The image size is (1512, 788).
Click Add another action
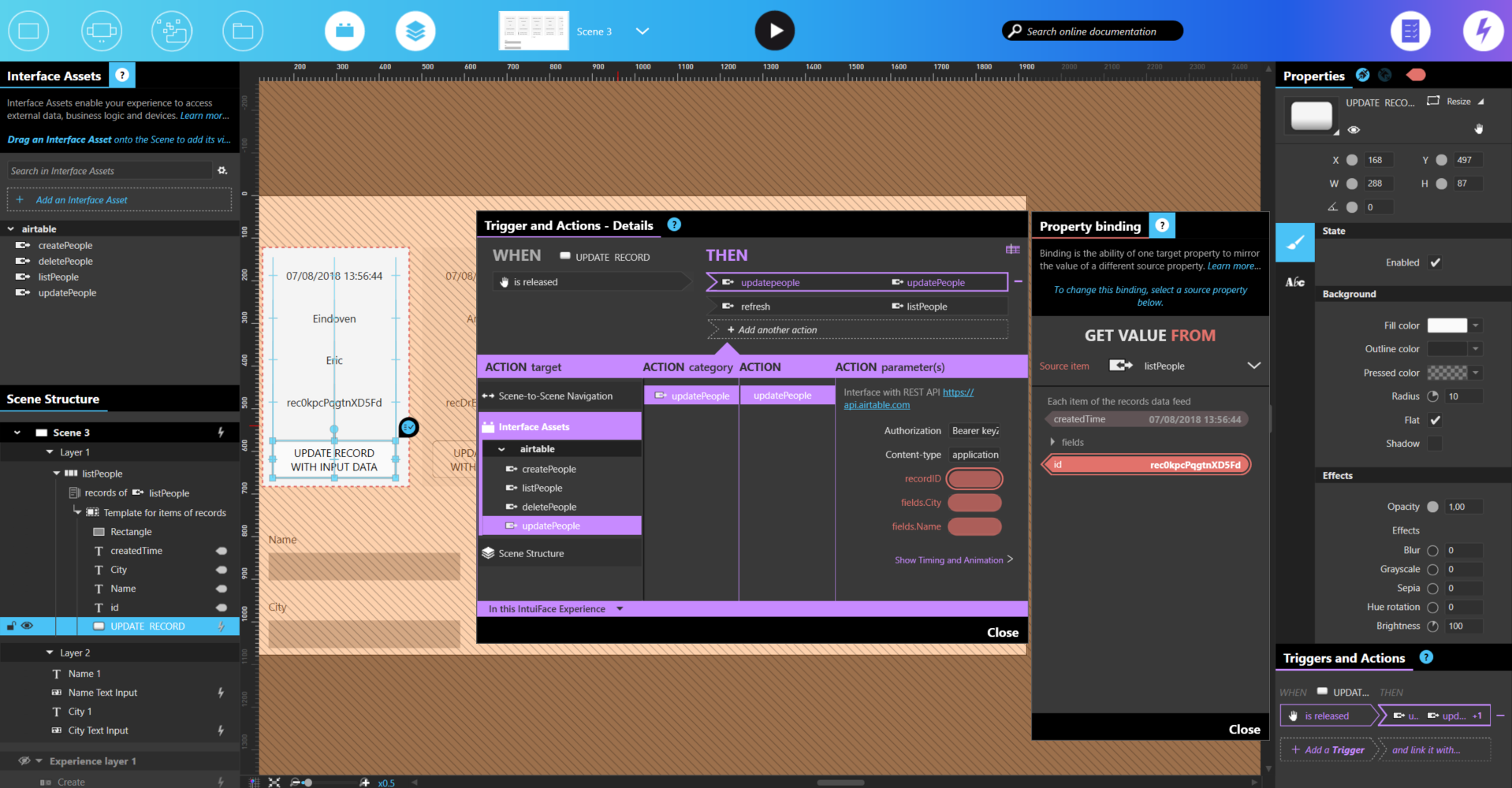[858, 329]
